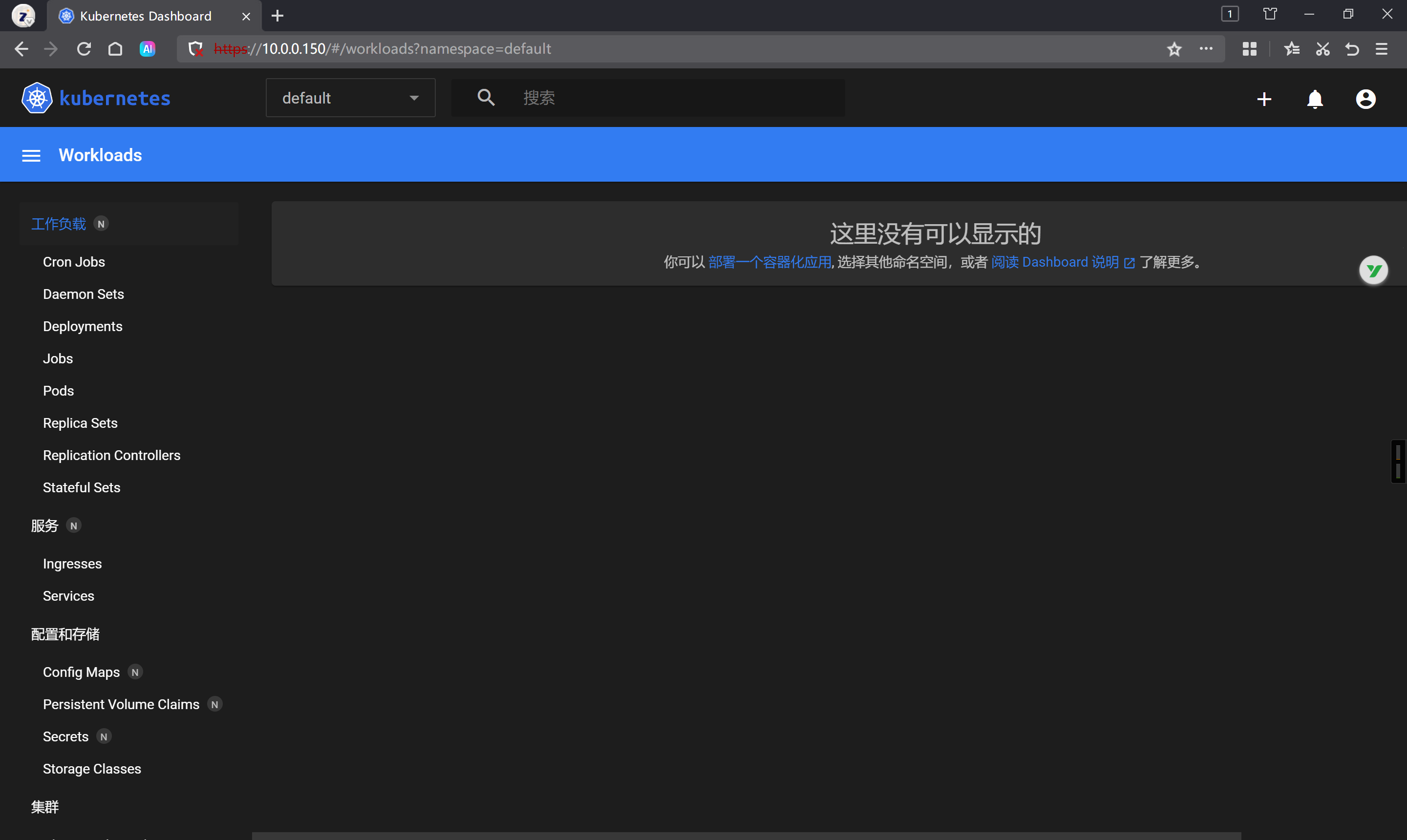Click the green floating Y badge

1373,271
